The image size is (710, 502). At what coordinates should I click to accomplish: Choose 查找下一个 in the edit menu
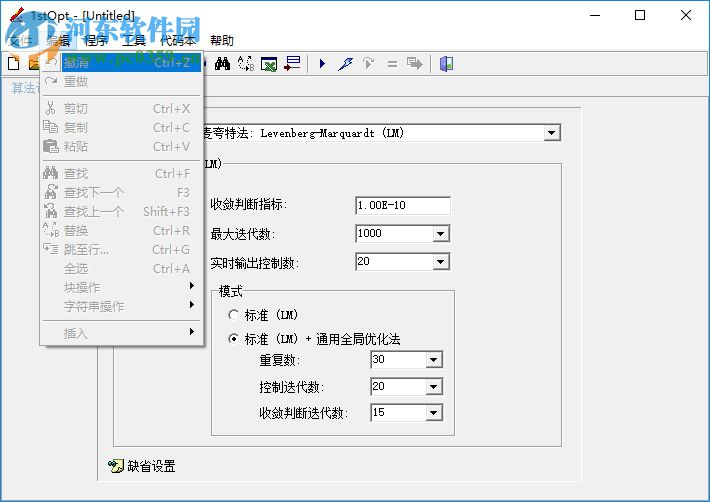121,192
